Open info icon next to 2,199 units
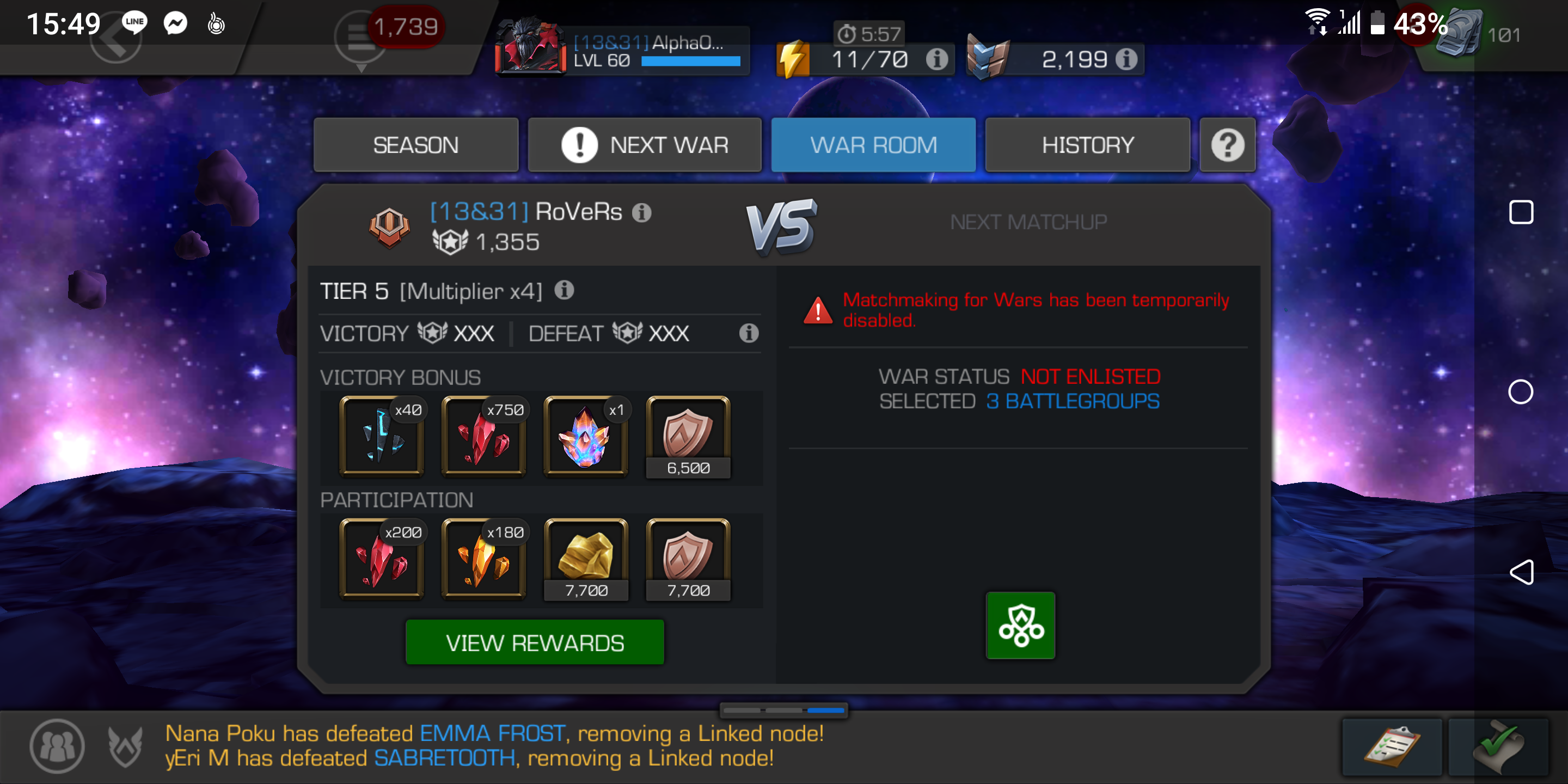Image resolution: width=1568 pixels, height=784 pixels. point(1126,59)
